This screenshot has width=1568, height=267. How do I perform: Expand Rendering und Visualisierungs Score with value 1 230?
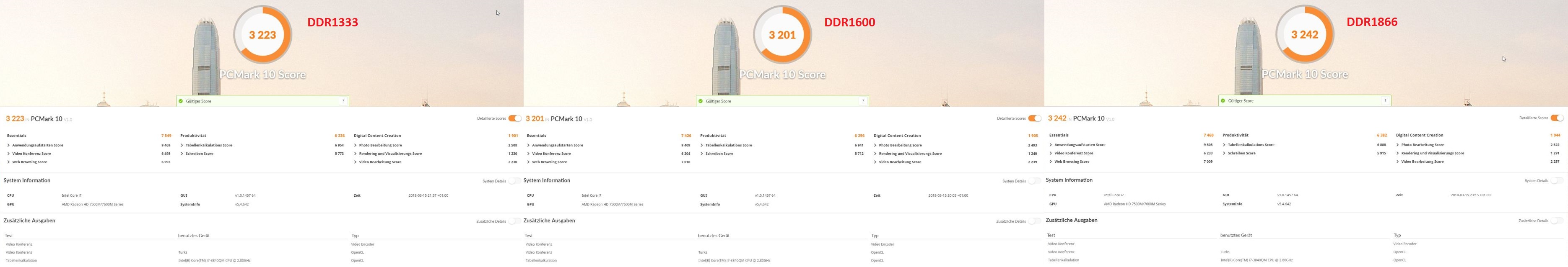356,154
